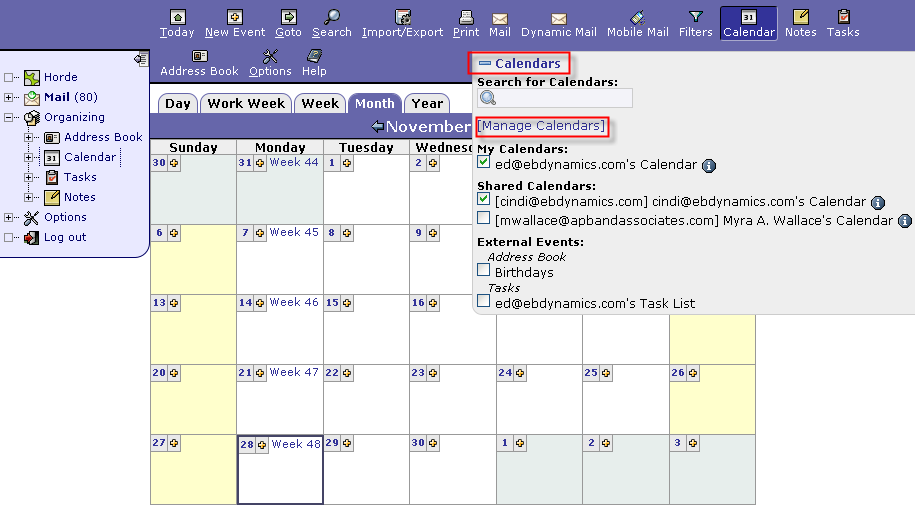This screenshot has width=915, height=507.
Task: Switch to the Year tab
Action: pos(427,103)
